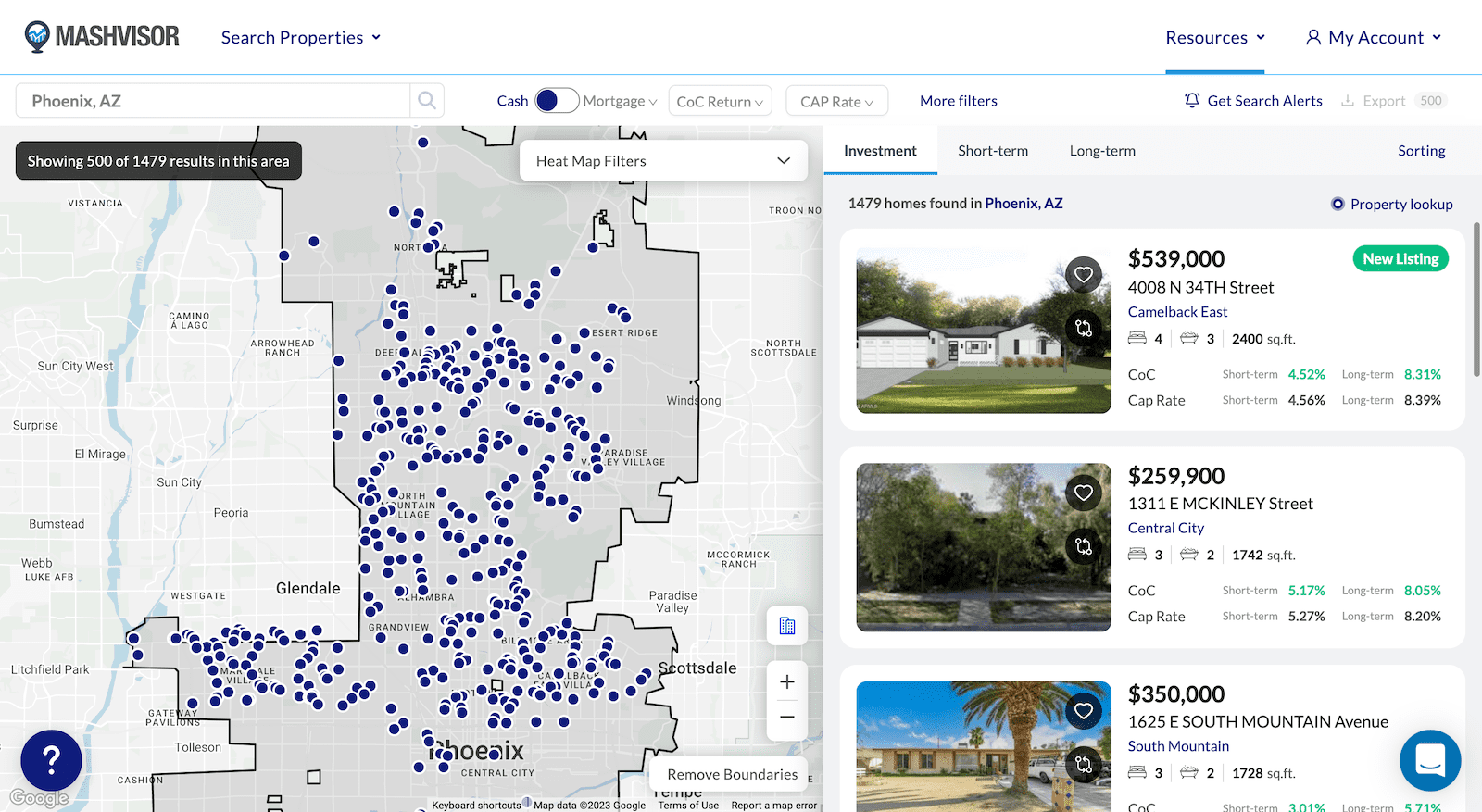1482x812 pixels.
Task: Click the Export download icon
Action: [1348, 101]
